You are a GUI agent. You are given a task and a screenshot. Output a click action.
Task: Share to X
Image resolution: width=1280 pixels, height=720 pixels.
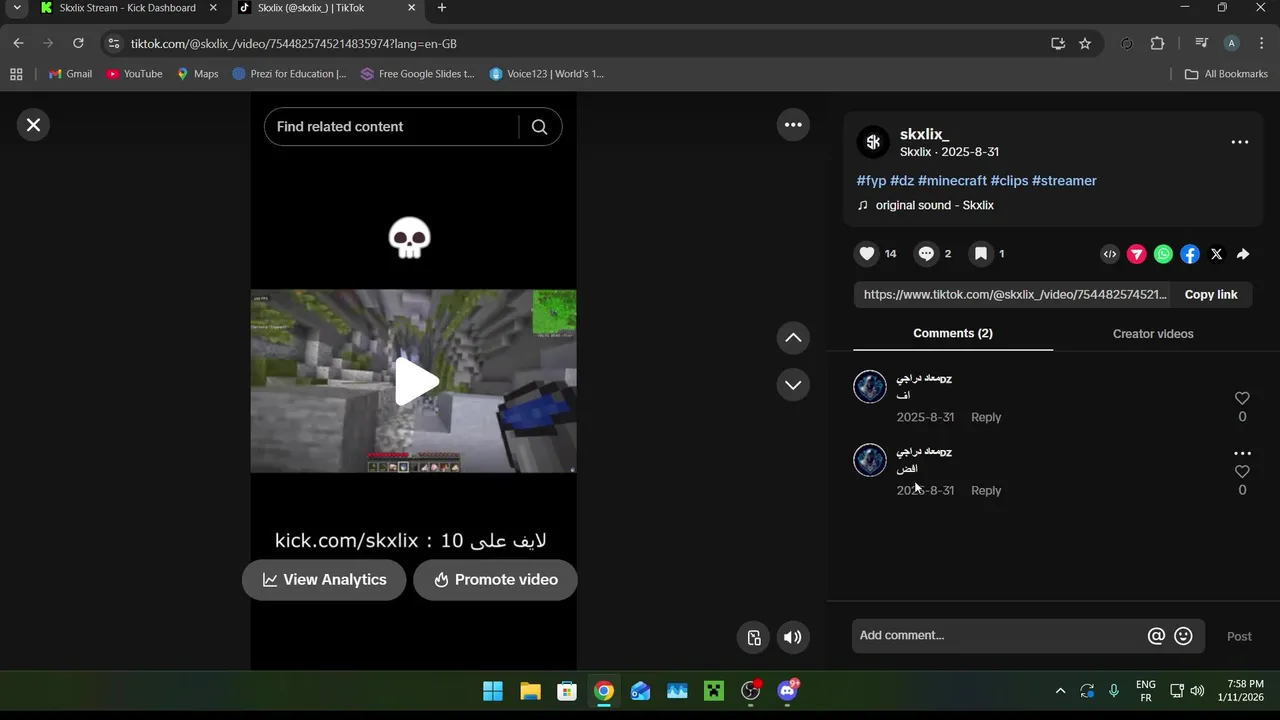pyautogui.click(x=1216, y=254)
